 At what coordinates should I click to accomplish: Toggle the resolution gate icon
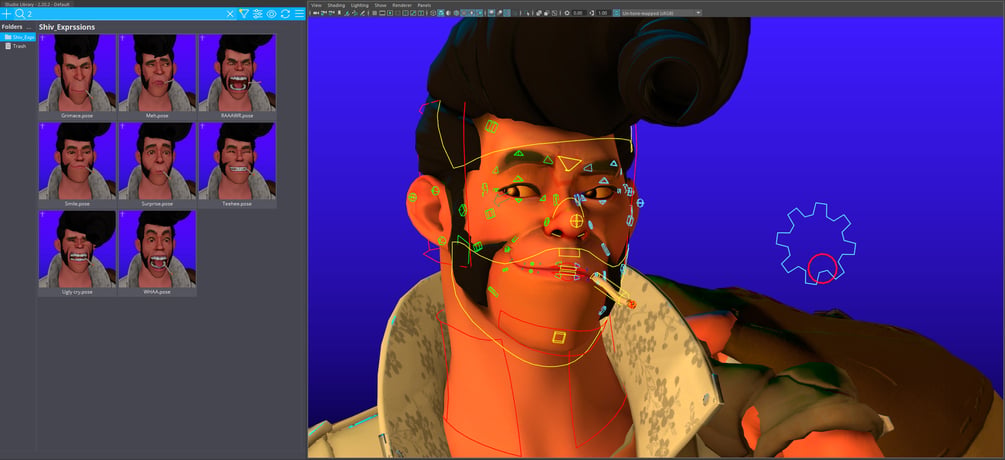click(390, 13)
